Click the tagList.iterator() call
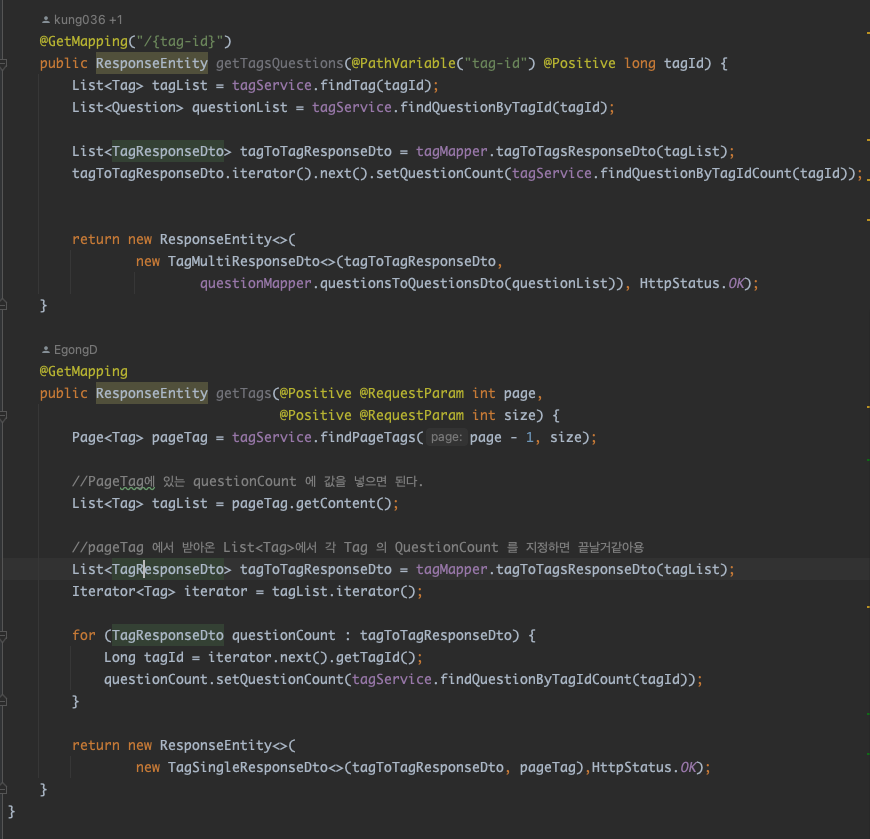This screenshot has height=839, width=870. [x=344, y=592]
